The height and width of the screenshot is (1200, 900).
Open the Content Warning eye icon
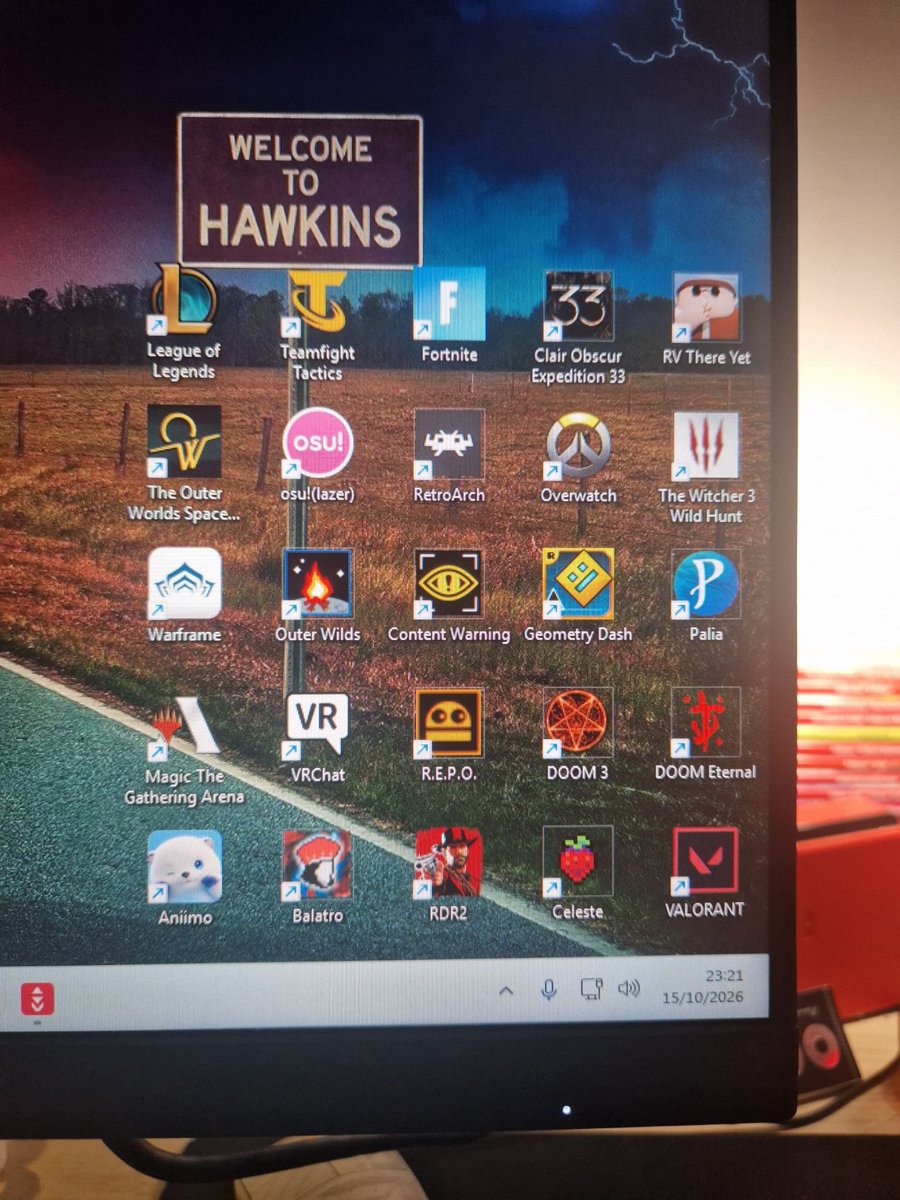[449, 584]
